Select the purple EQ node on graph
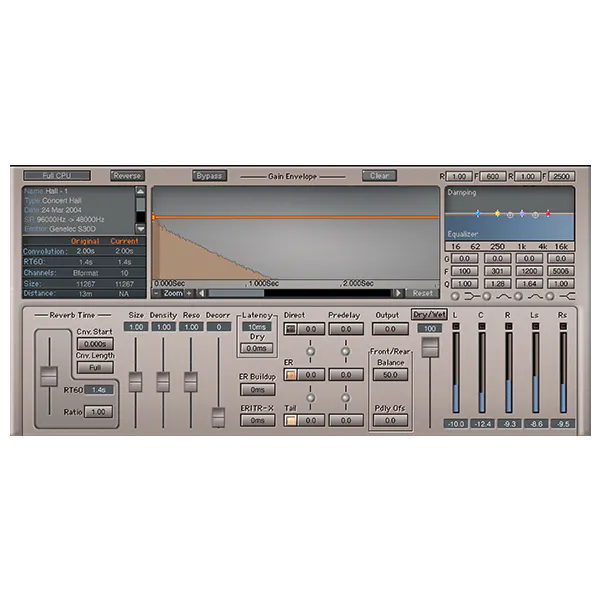The width and height of the screenshot is (600, 600). (x=522, y=214)
